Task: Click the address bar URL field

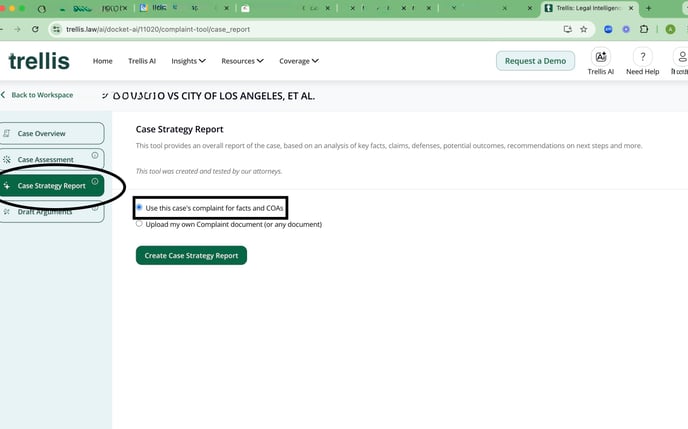Action: pyautogui.click(x=307, y=29)
